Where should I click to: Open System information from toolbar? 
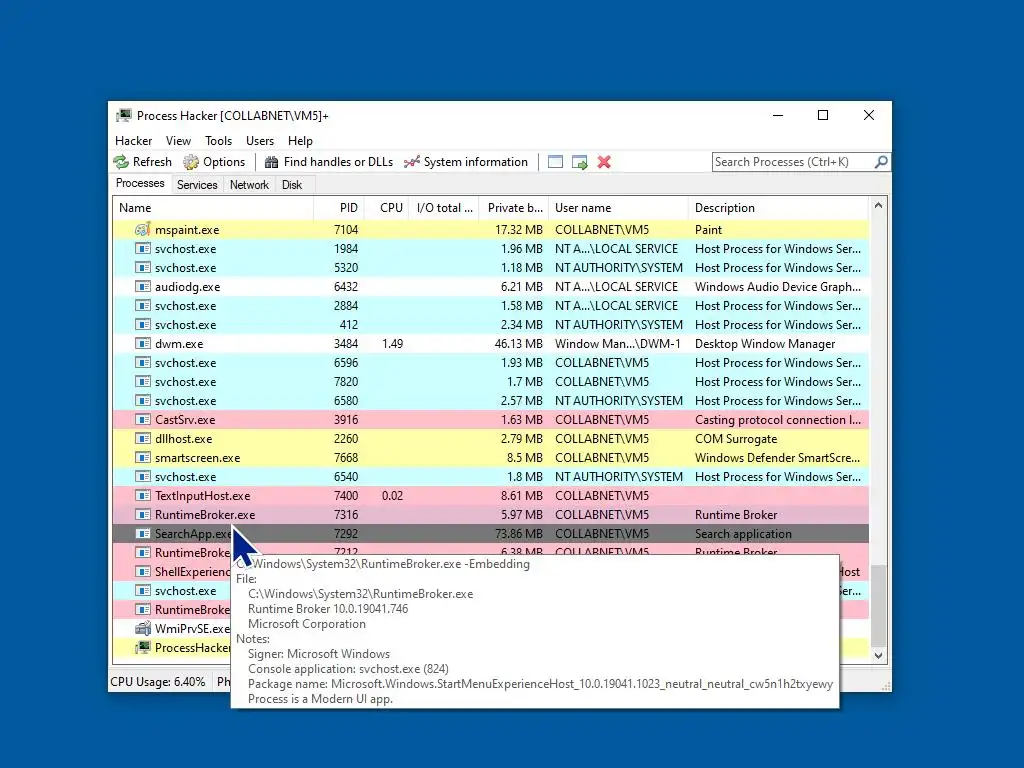coord(466,162)
